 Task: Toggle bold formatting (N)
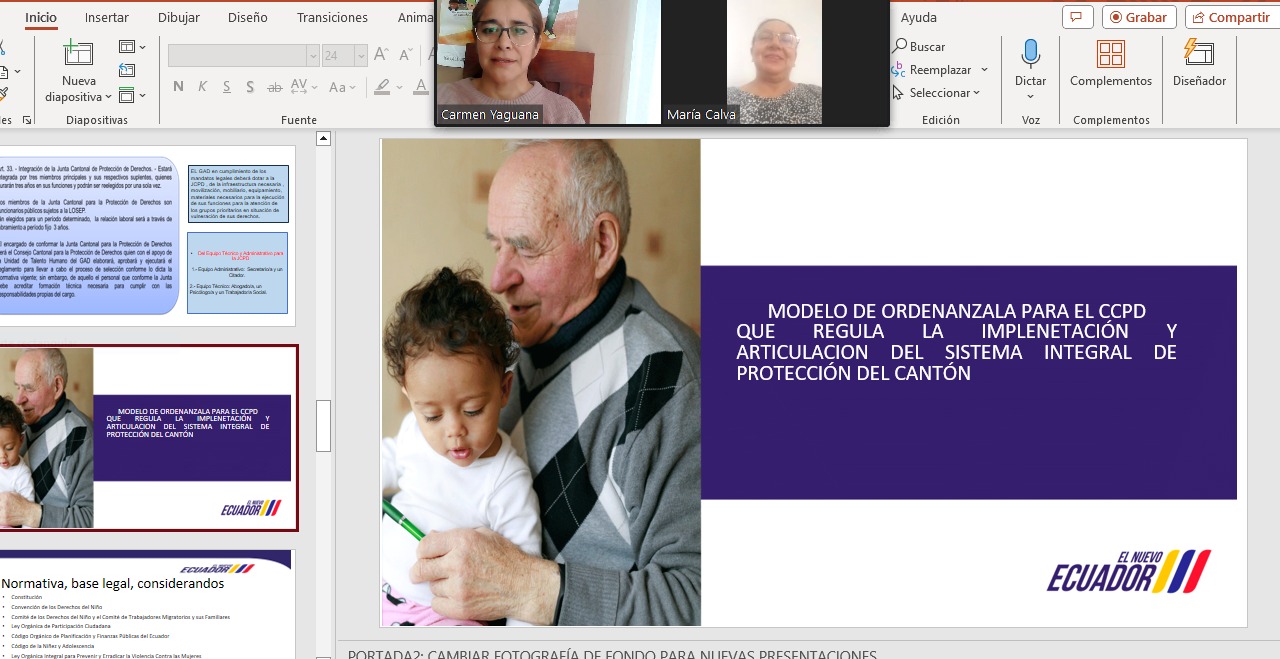click(178, 87)
